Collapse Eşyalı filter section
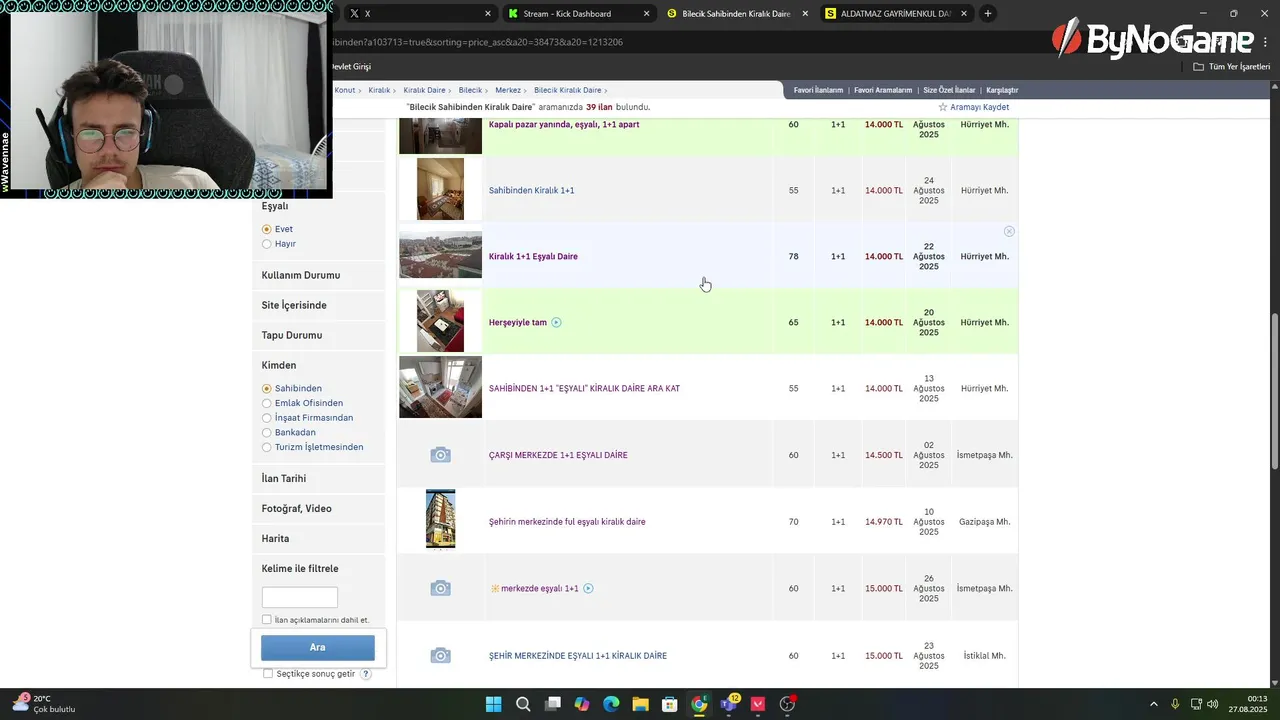Screen dimensions: 1280x720 click(x=275, y=206)
